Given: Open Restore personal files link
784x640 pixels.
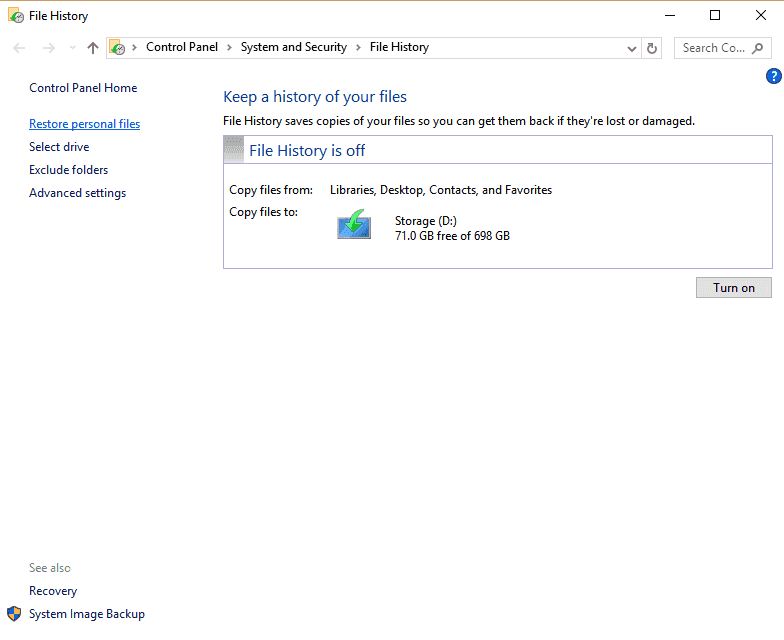Looking at the screenshot, I should click(x=84, y=124).
